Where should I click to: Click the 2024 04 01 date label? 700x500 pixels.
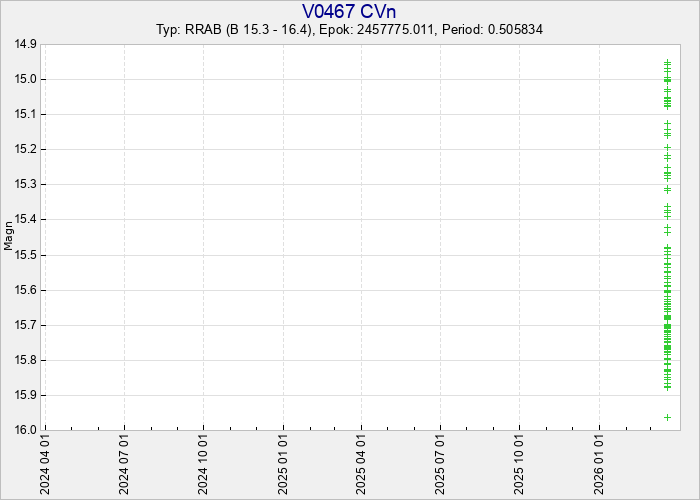point(45,463)
